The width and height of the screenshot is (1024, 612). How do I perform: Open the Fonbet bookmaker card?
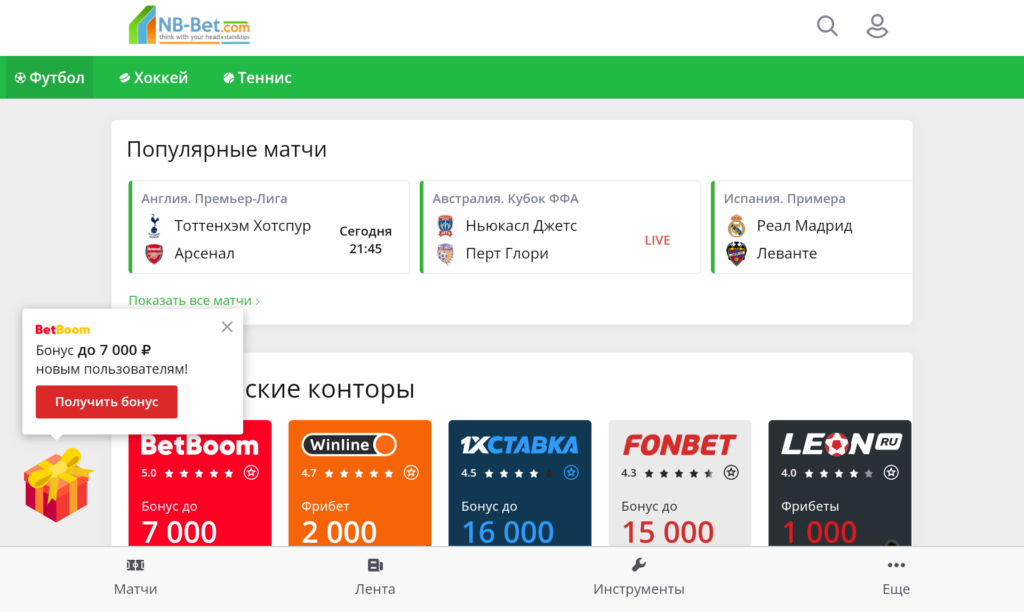(x=680, y=483)
